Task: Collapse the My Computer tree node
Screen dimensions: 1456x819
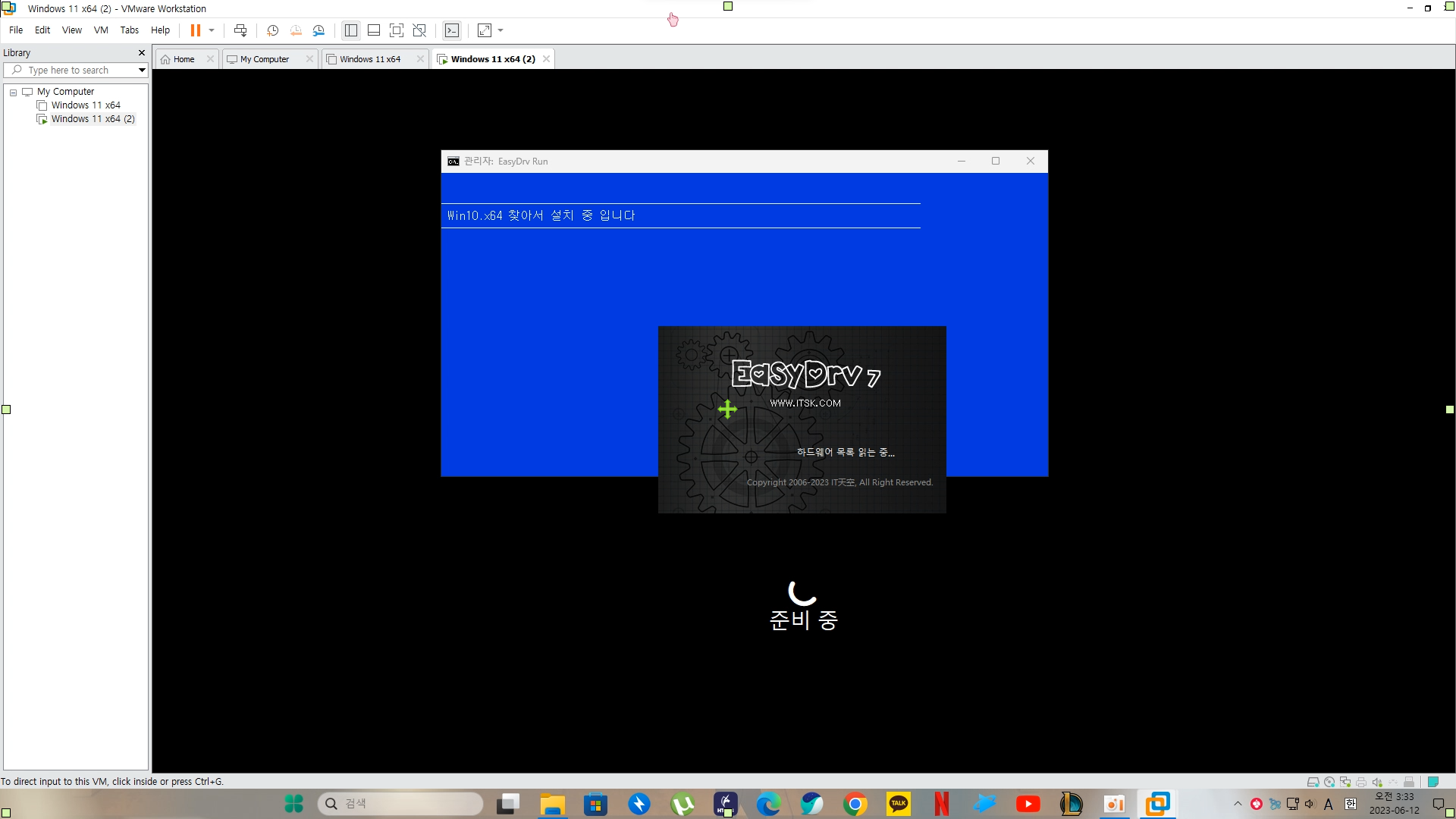Action: coord(13,92)
